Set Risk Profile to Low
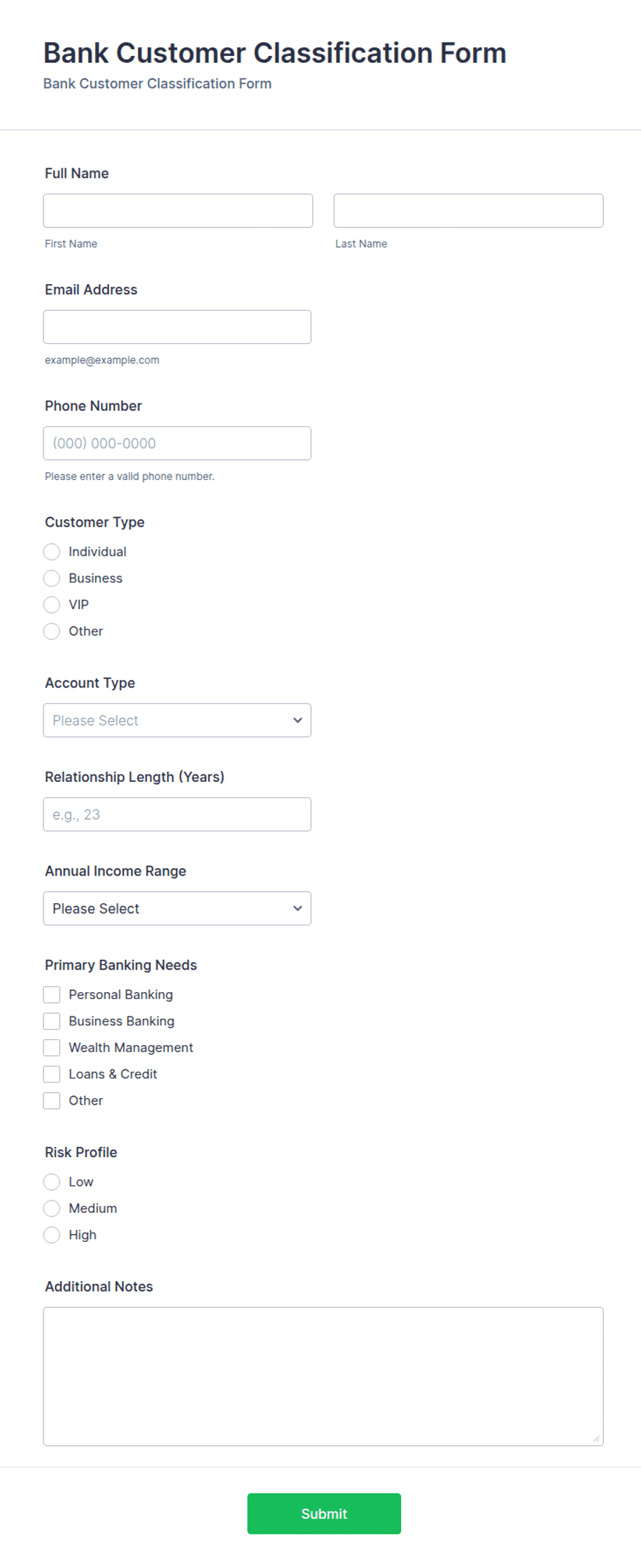 [x=52, y=1182]
